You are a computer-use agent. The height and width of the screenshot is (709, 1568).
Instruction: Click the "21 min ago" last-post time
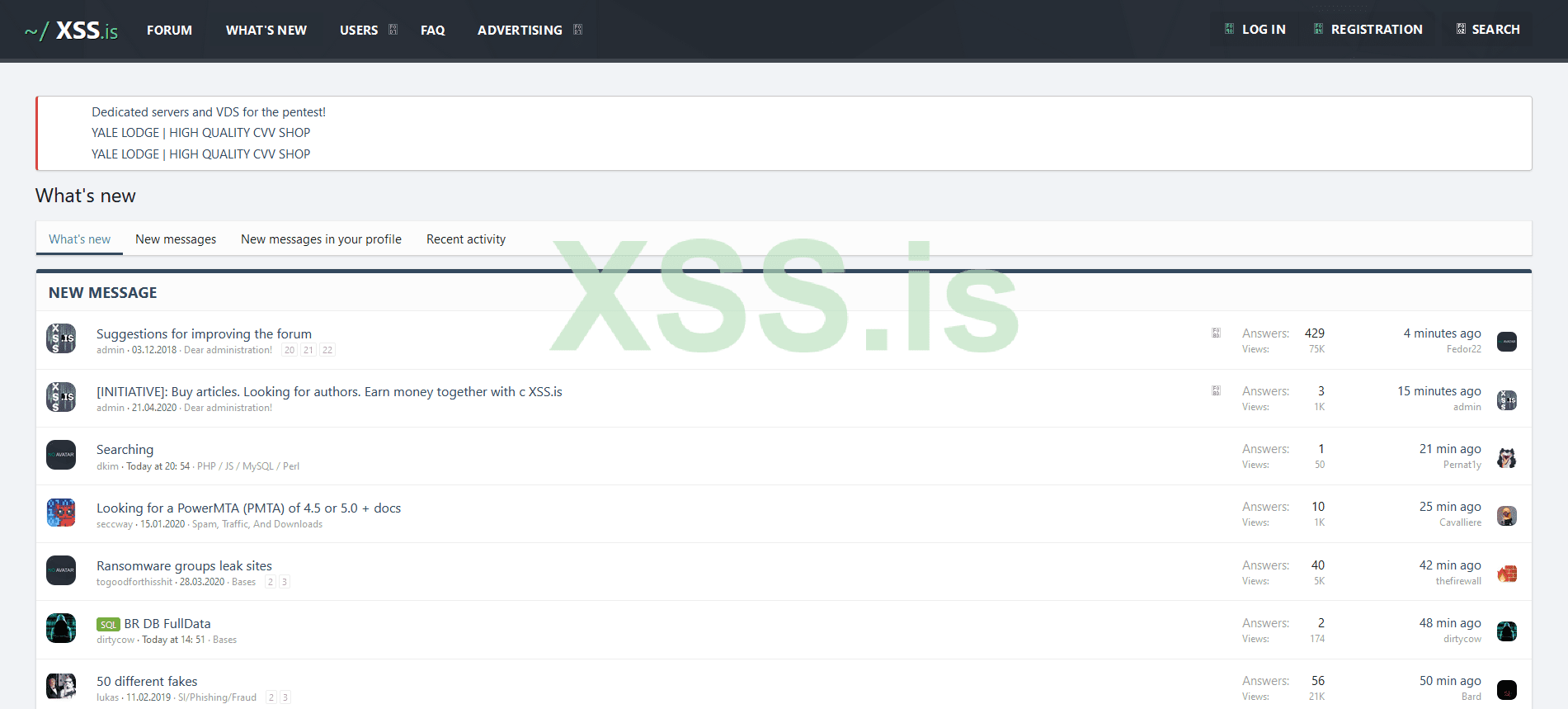coord(1450,448)
